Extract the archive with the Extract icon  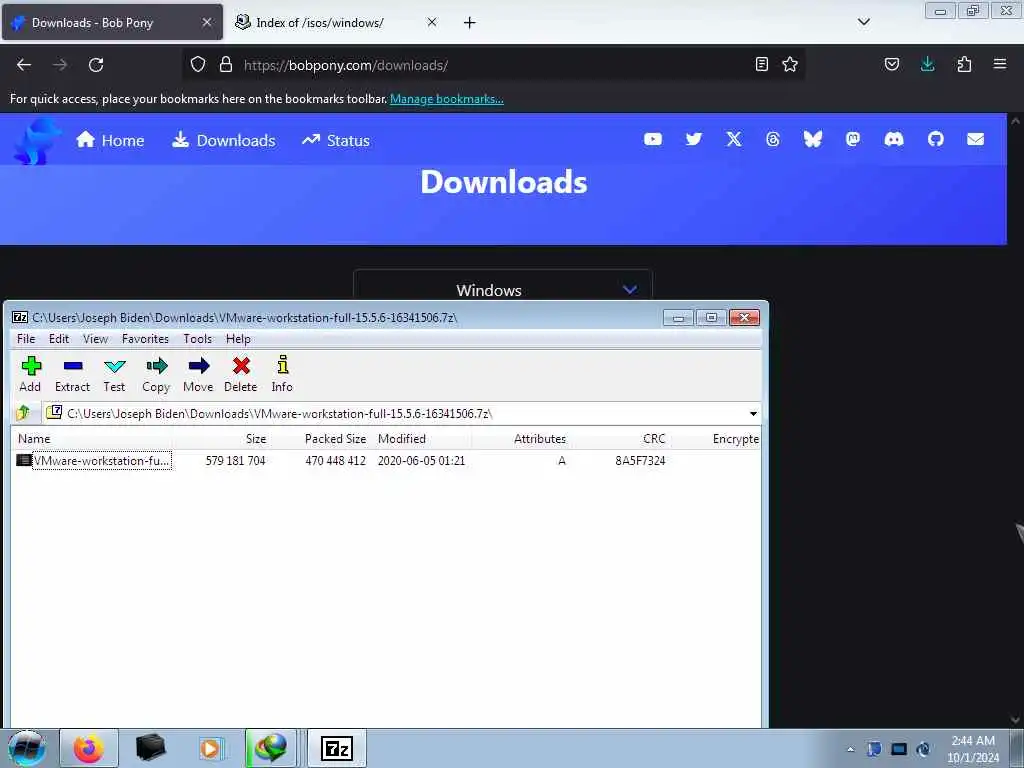coord(72,374)
